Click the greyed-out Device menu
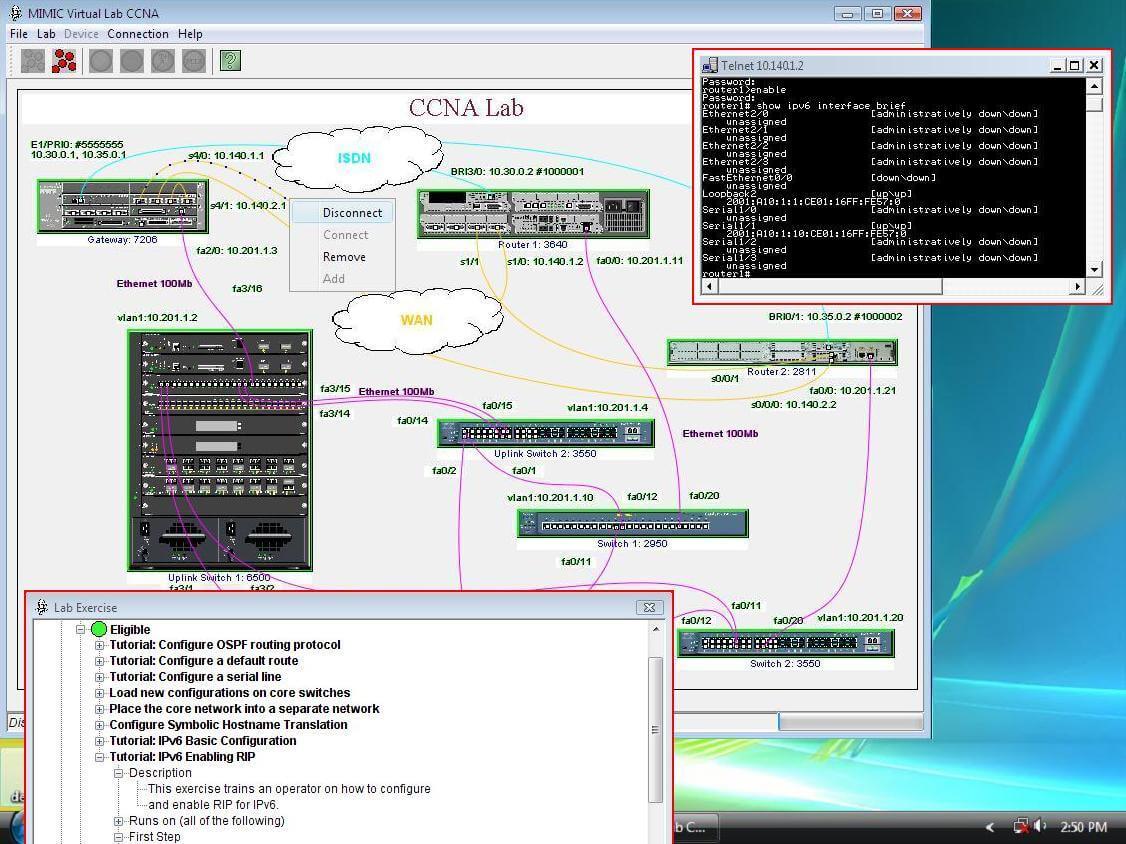 click(x=81, y=34)
